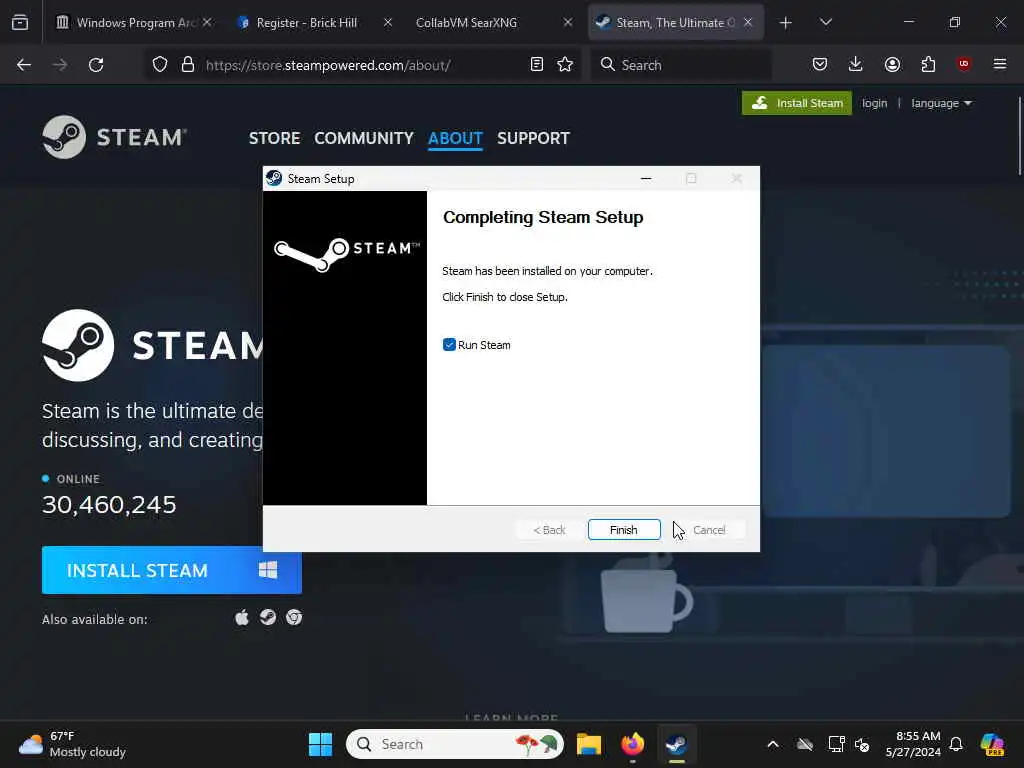Viewport: 1024px width, 768px height.
Task: Open File Explorer from taskbar
Action: point(588,744)
